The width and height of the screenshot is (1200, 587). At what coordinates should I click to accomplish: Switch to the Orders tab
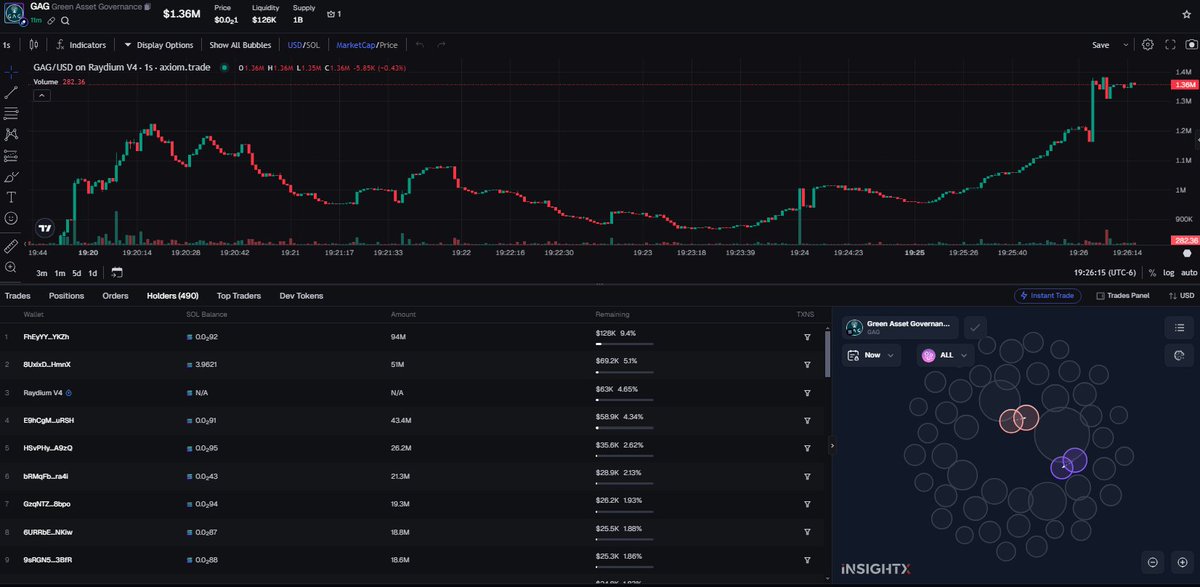click(115, 296)
